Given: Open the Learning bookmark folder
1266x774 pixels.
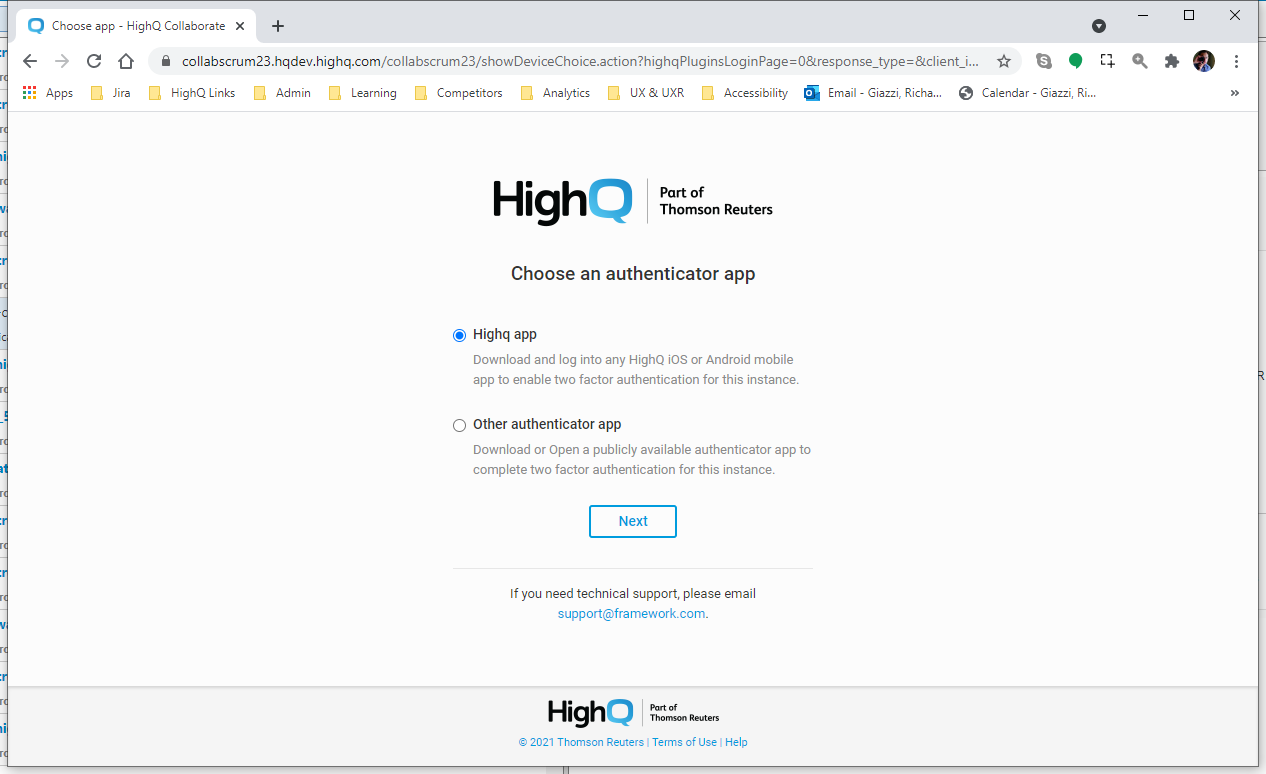Looking at the screenshot, I should point(363,93).
